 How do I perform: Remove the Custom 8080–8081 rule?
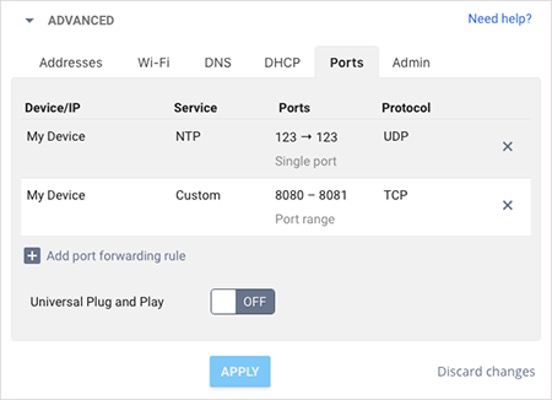pyautogui.click(x=507, y=205)
